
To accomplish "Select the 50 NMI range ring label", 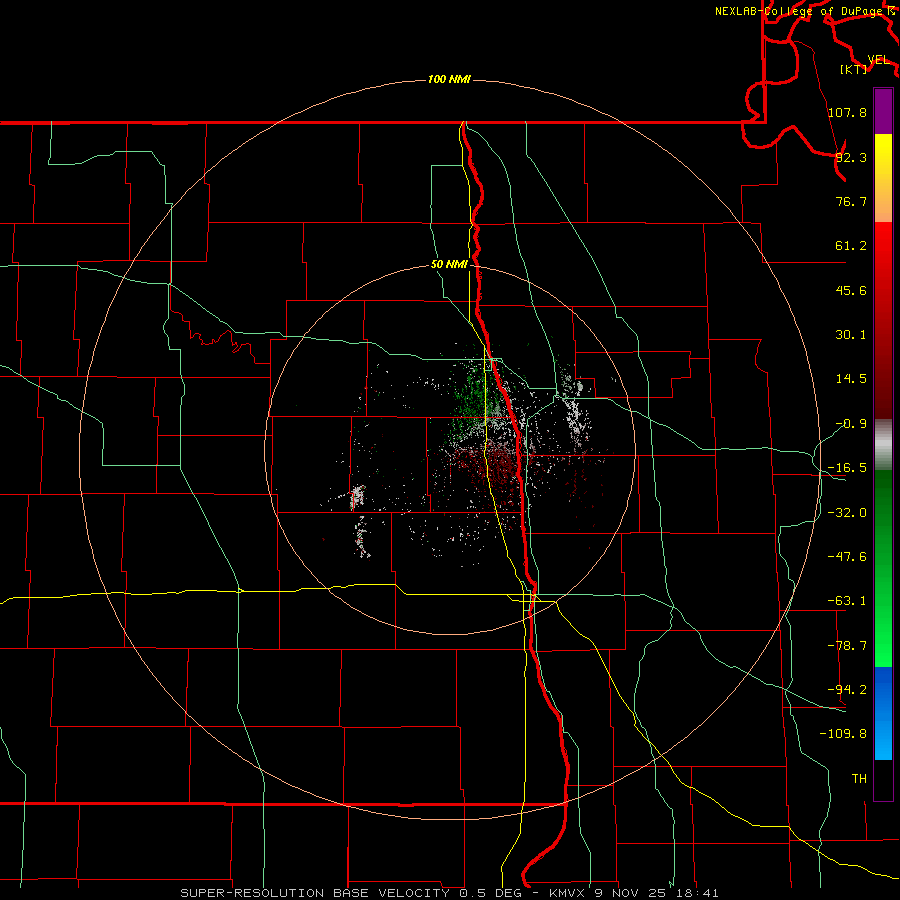I will tap(449, 264).
